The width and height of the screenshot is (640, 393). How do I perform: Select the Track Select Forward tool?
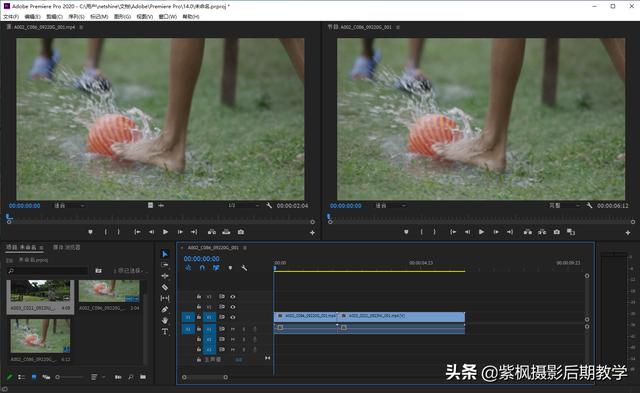click(165, 265)
